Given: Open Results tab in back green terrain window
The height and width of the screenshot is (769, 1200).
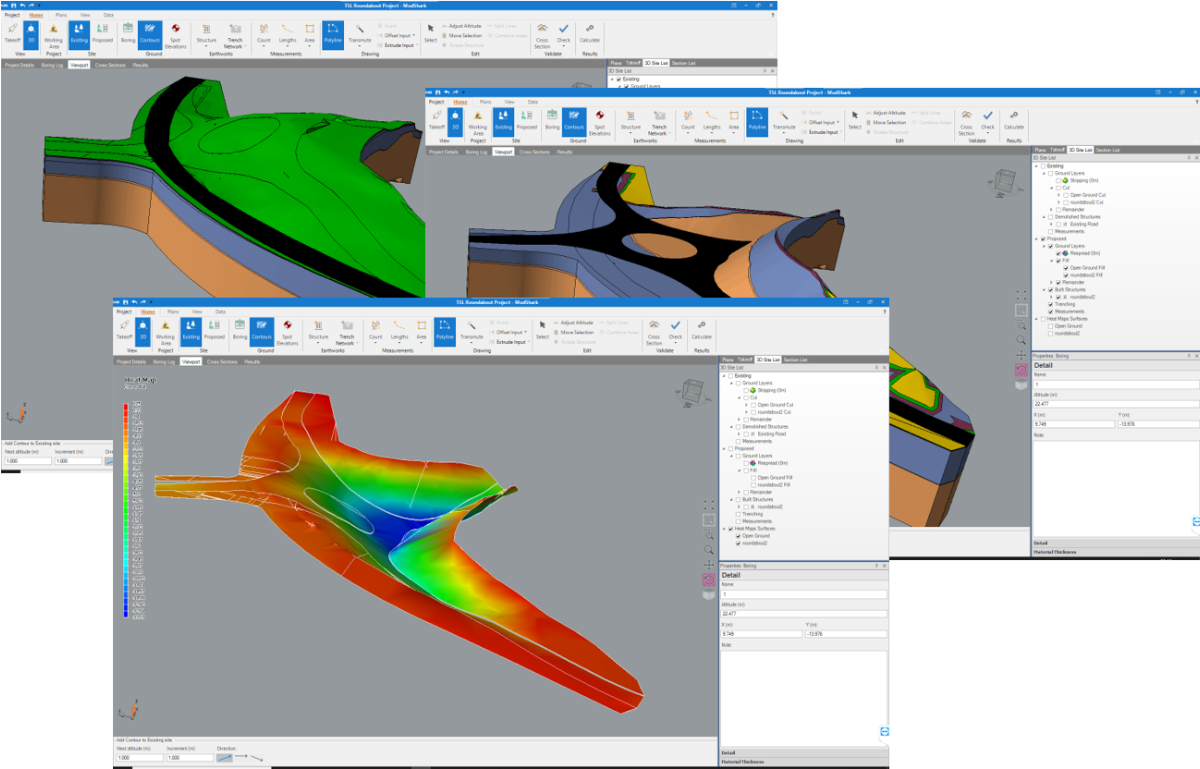Looking at the screenshot, I should click(x=140, y=65).
